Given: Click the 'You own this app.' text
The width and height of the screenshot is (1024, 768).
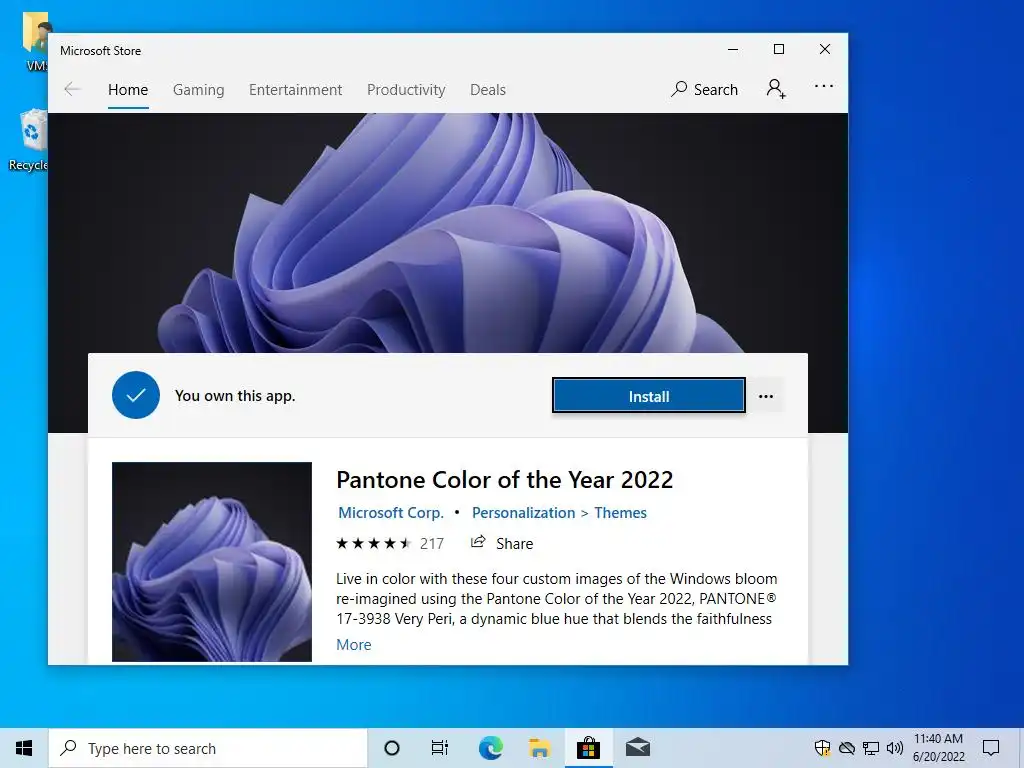Looking at the screenshot, I should [x=235, y=396].
